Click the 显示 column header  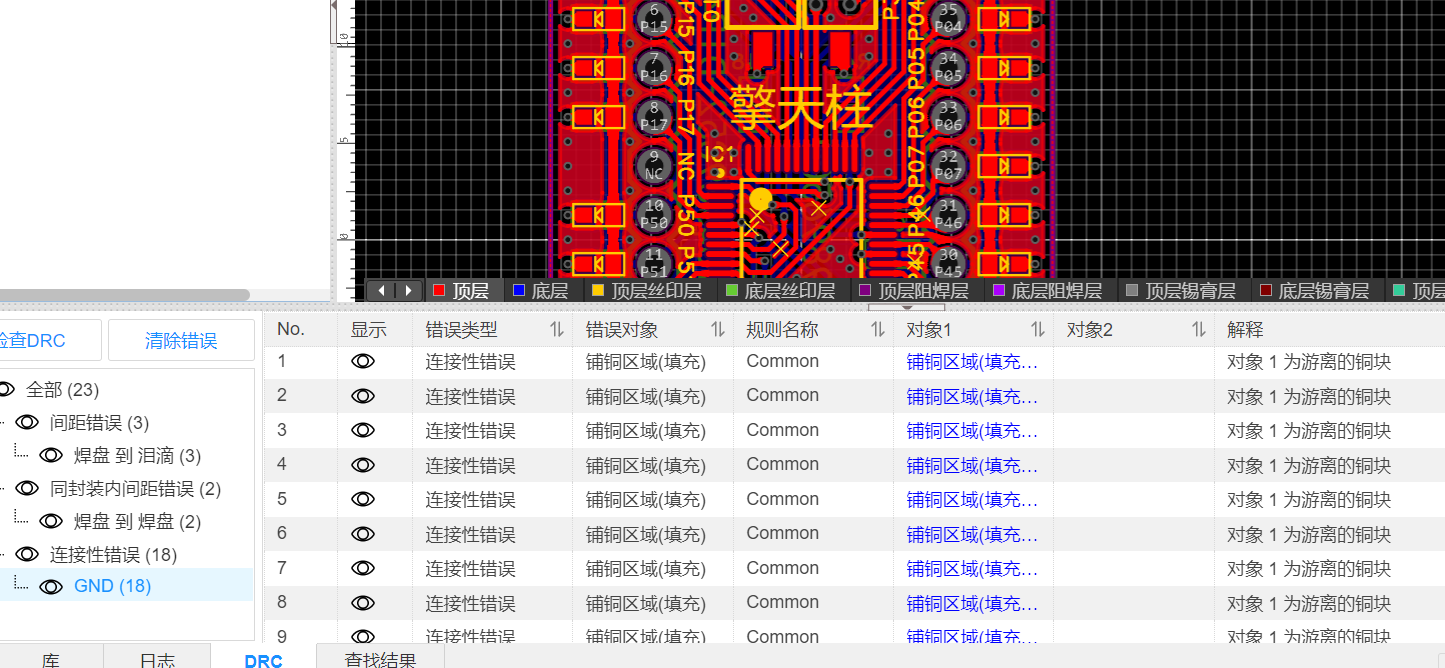[375, 329]
